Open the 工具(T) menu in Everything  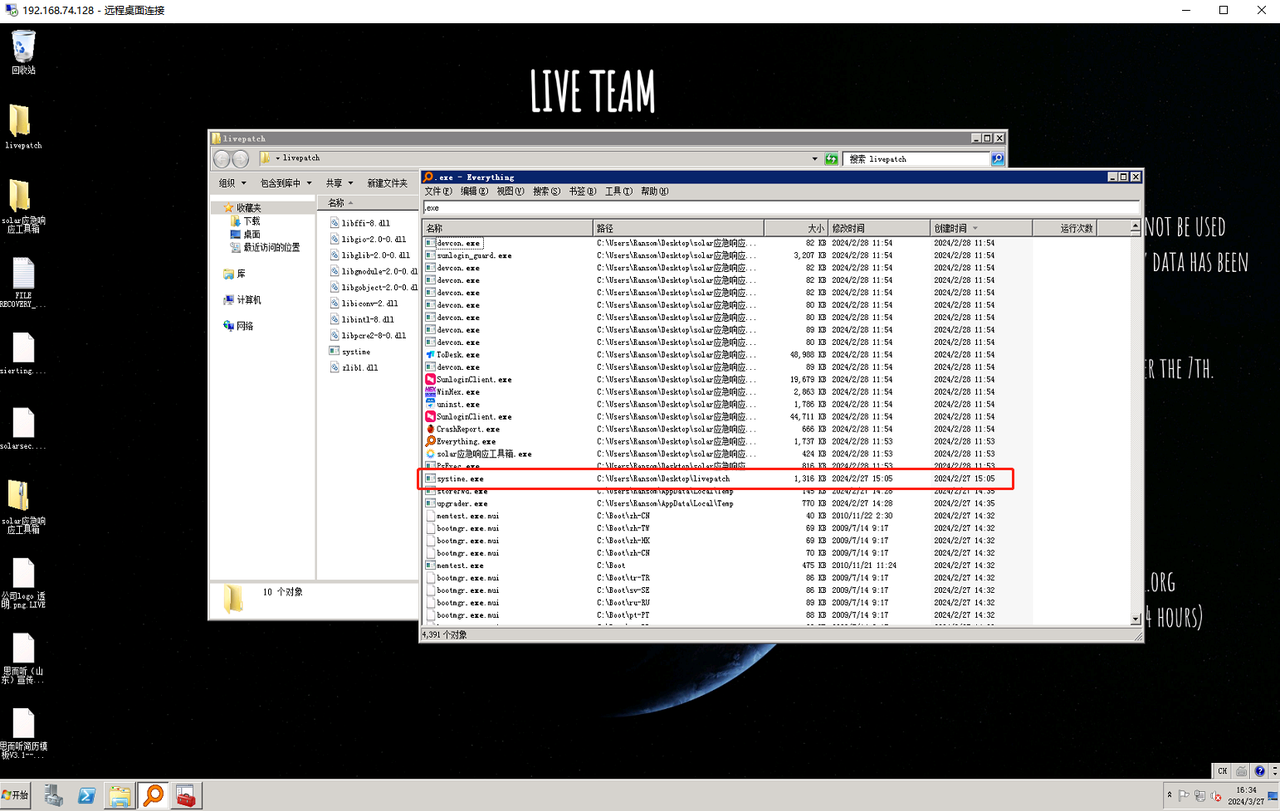pos(619,191)
